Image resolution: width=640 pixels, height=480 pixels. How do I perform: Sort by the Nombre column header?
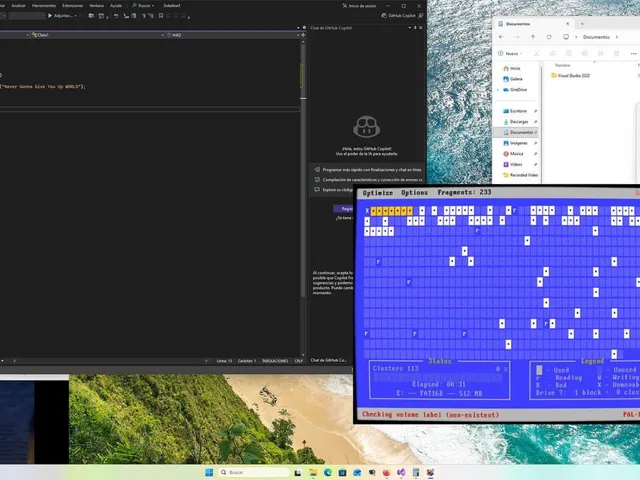tap(562, 65)
